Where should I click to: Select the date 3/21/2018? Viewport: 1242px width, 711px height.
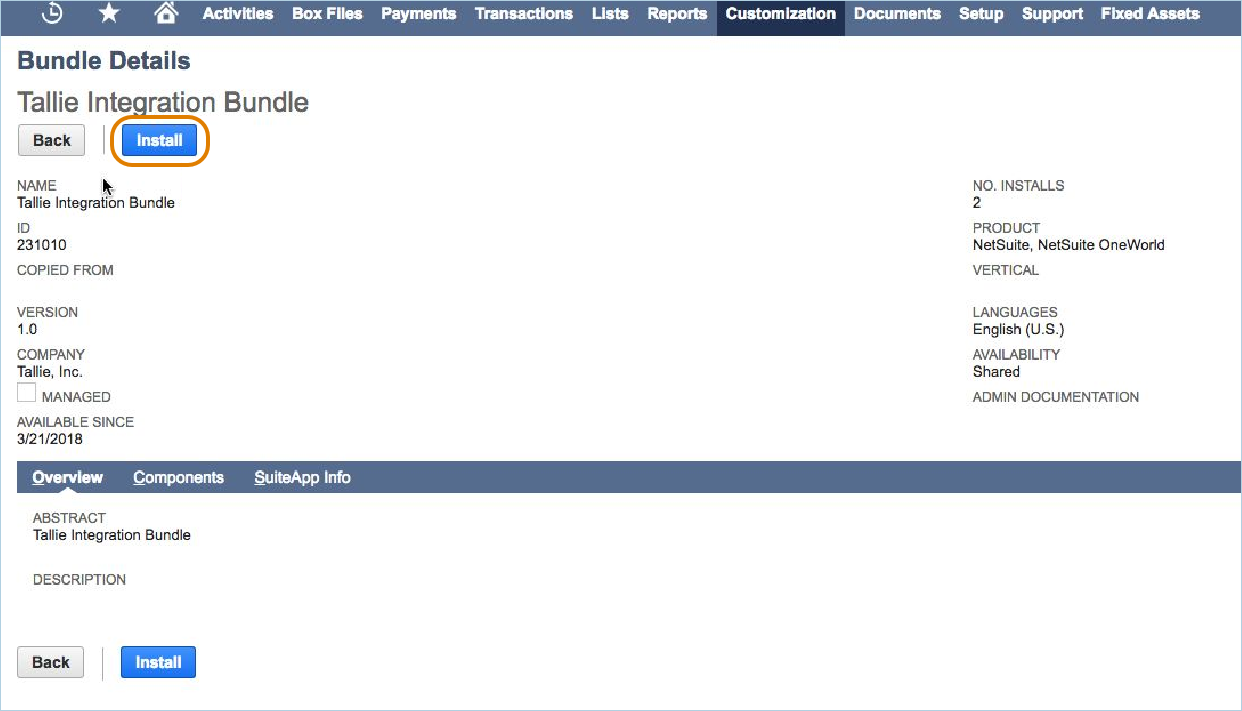tap(50, 439)
